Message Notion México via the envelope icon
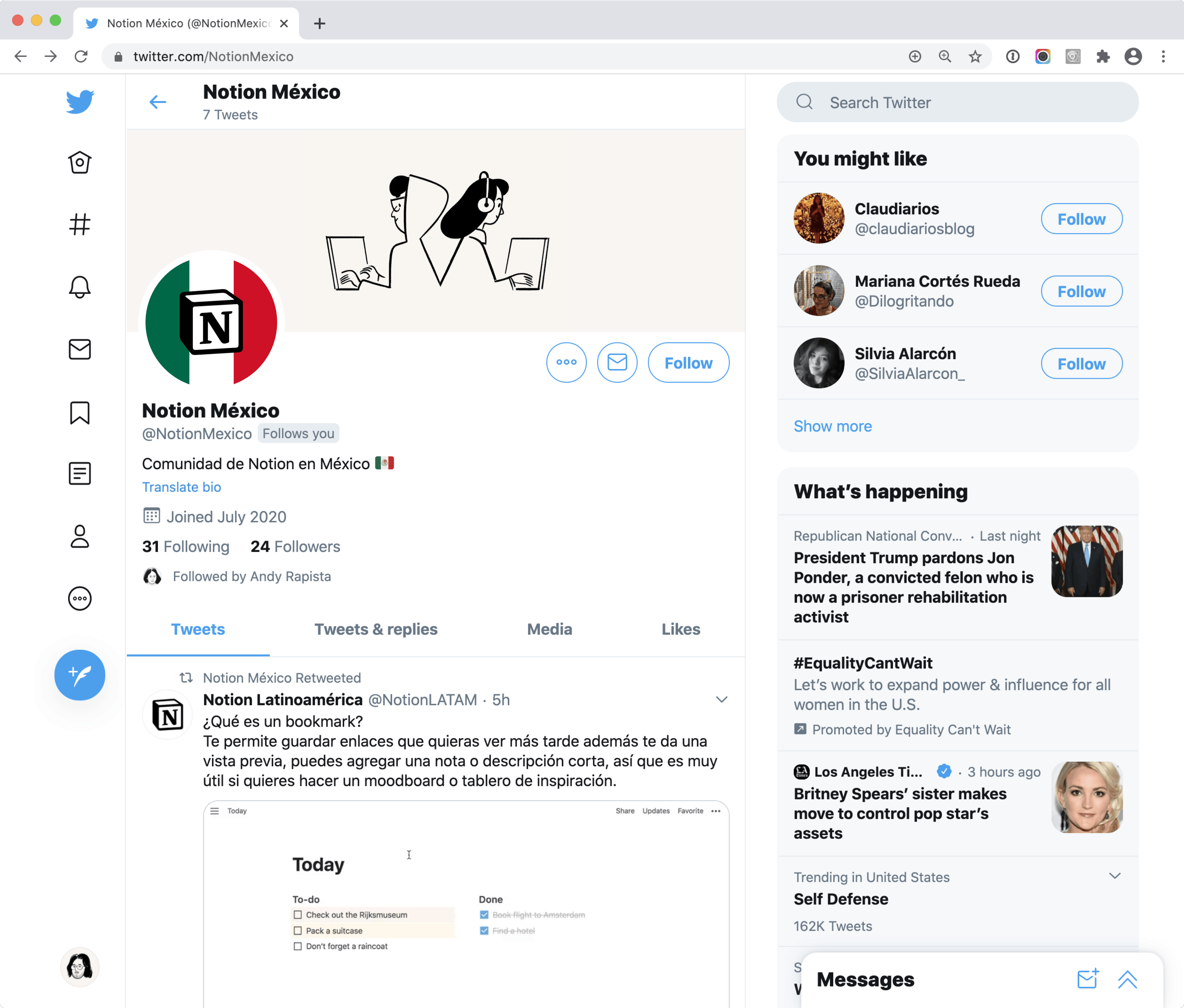 (616, 362)
